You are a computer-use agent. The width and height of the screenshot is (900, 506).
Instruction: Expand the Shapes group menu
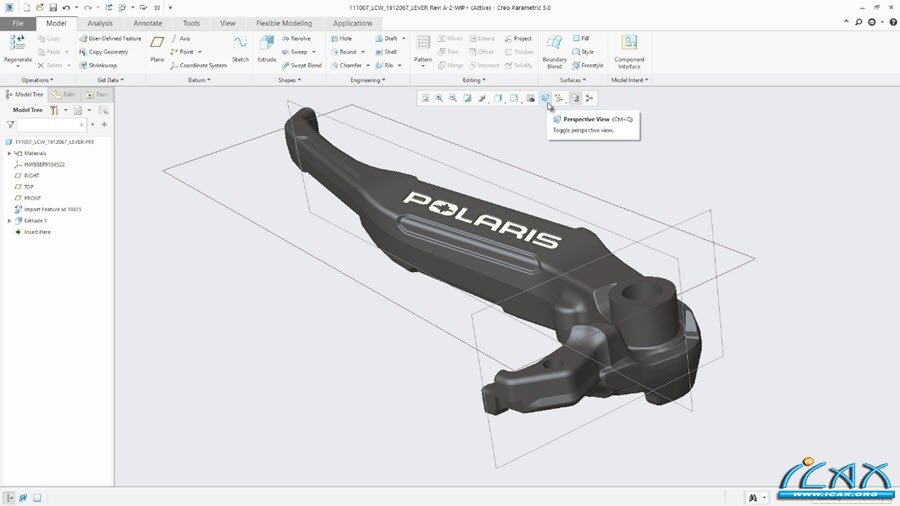tap(289, 80)
